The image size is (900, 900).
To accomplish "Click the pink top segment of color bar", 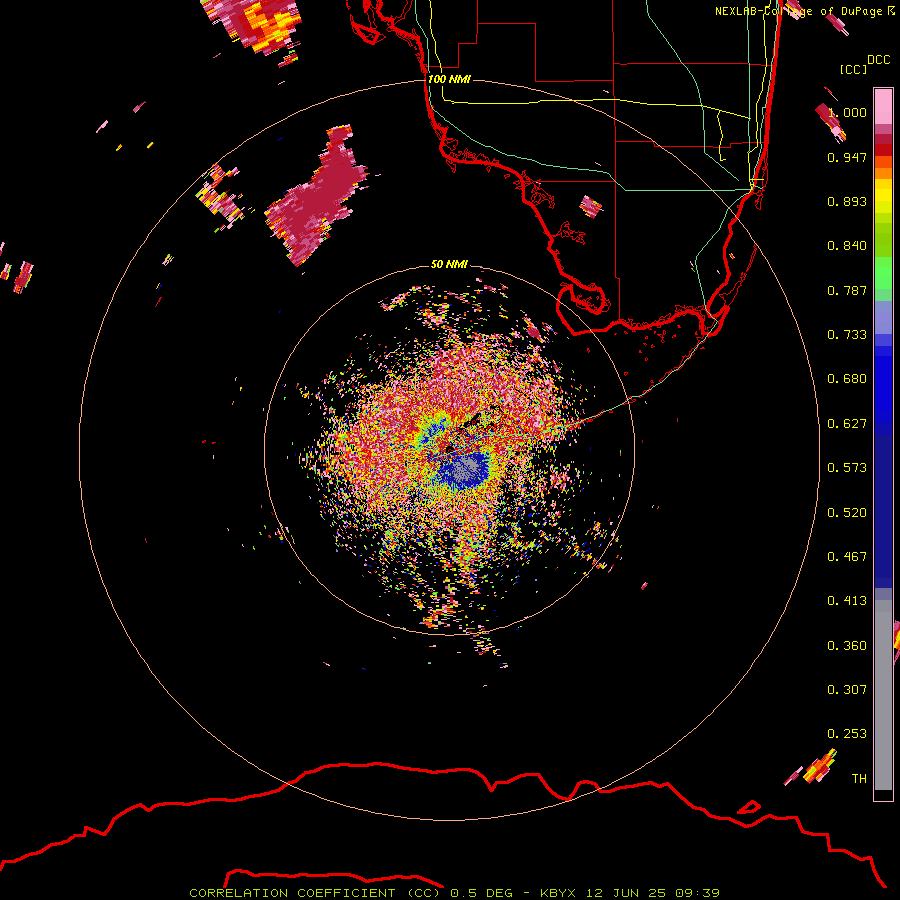I will (x=883, y=106).
